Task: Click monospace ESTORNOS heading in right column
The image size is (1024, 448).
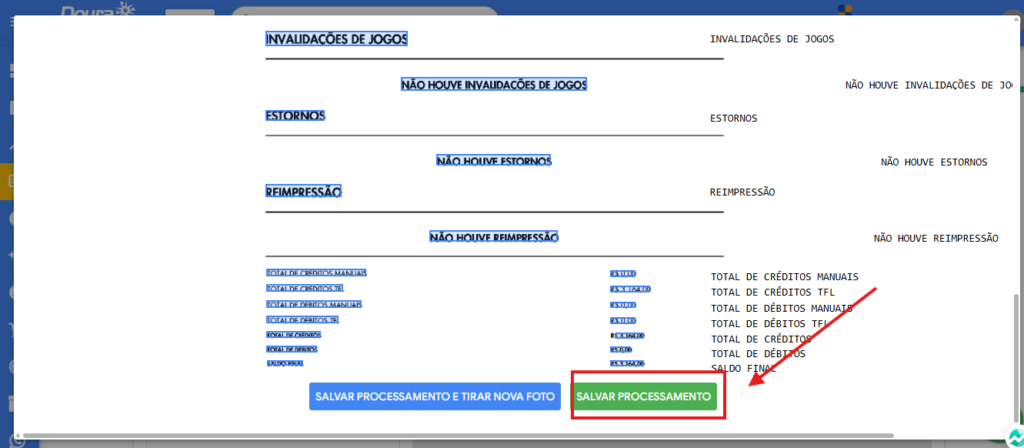Action: 733,118
